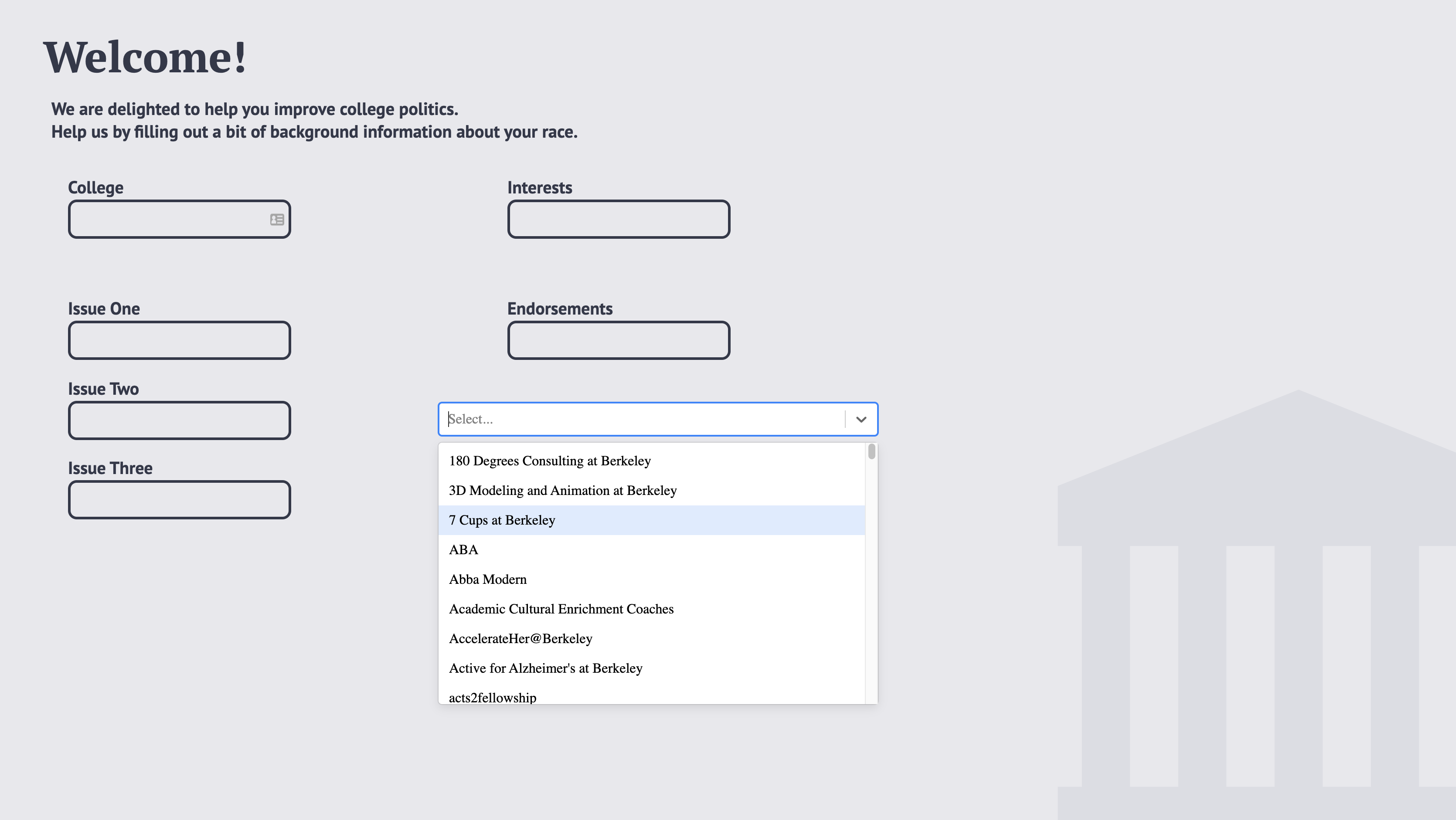This screenshot has width=1456, height=820.
Task: Select the ABA option from list
Action: point(463,550)
